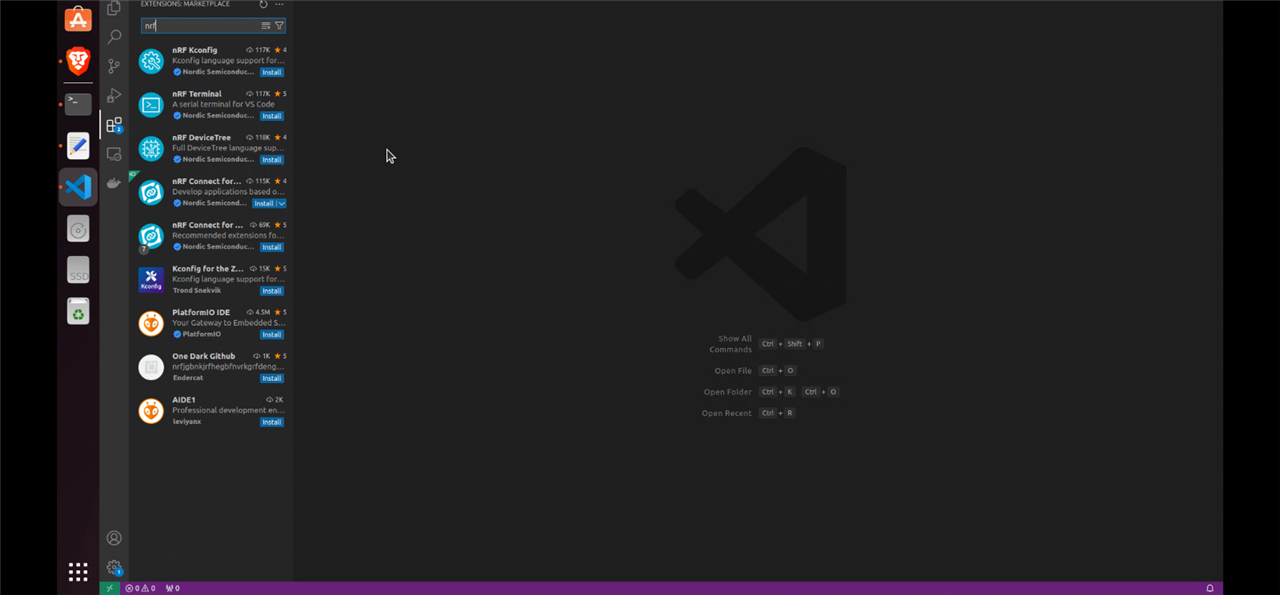This screenshot has width=1280, height=595.
Task: Expand the Install dropdown arrow for nRF Connect
Action: (282, 203)
